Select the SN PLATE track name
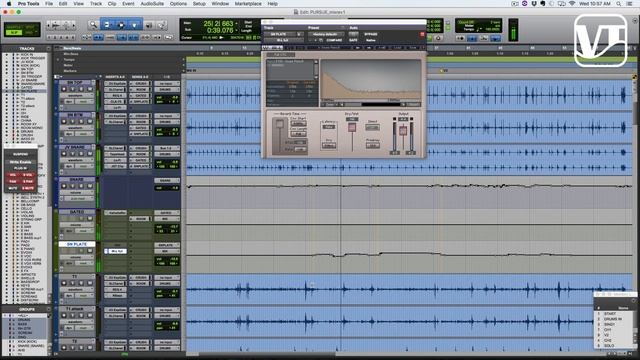 tap(76, 244)
